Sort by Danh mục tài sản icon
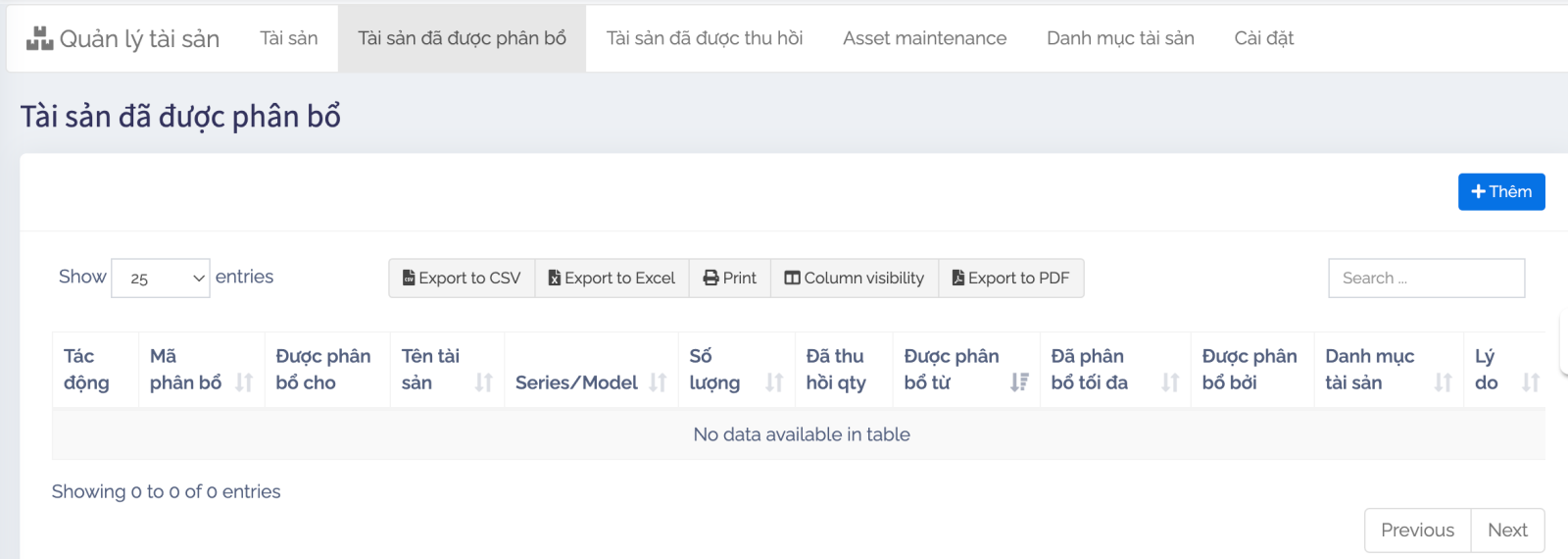 point(1443,382)
